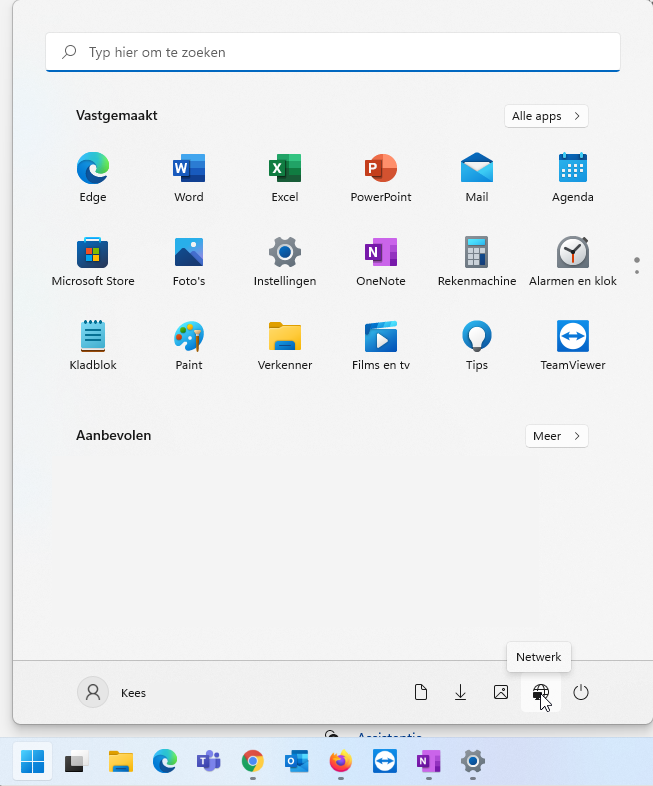Open Alarmen en klok

click(573, 262)
